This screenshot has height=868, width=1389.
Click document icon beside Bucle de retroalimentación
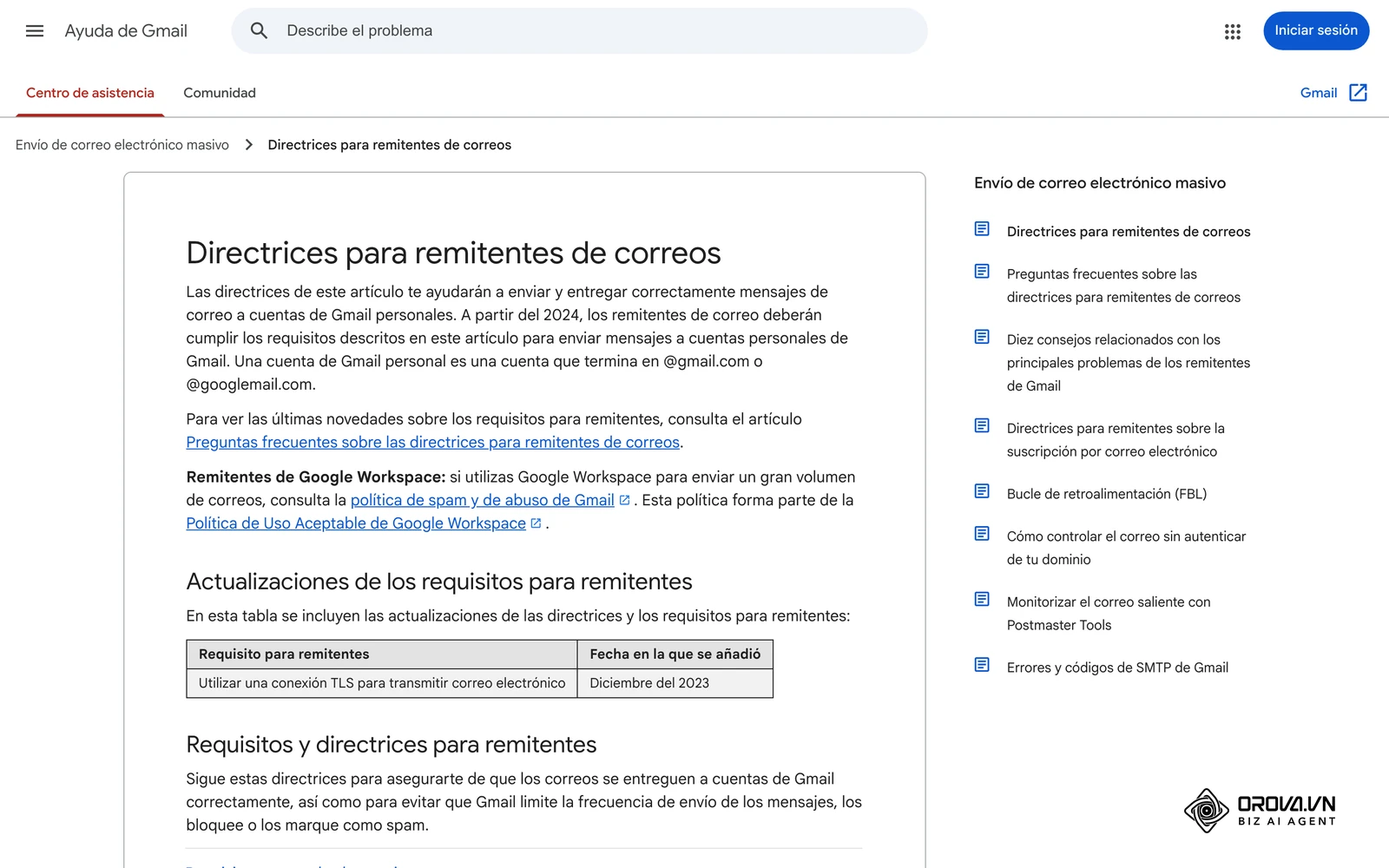[982, 491]
